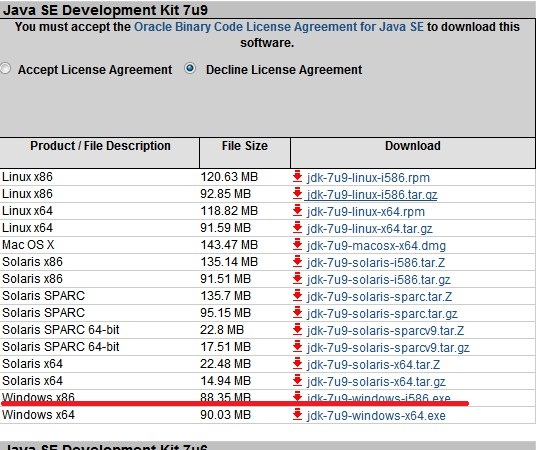
Task: Click the 22.48 MB file size cell
Action: pos(225,364)
